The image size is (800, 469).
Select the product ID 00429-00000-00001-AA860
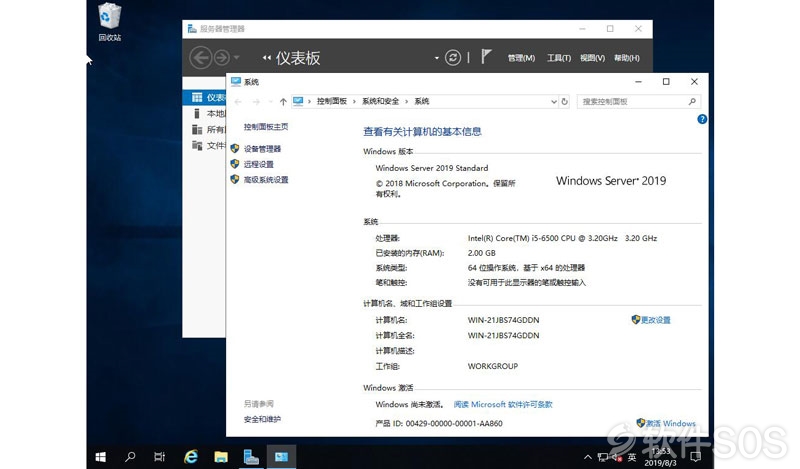point(454,423)
